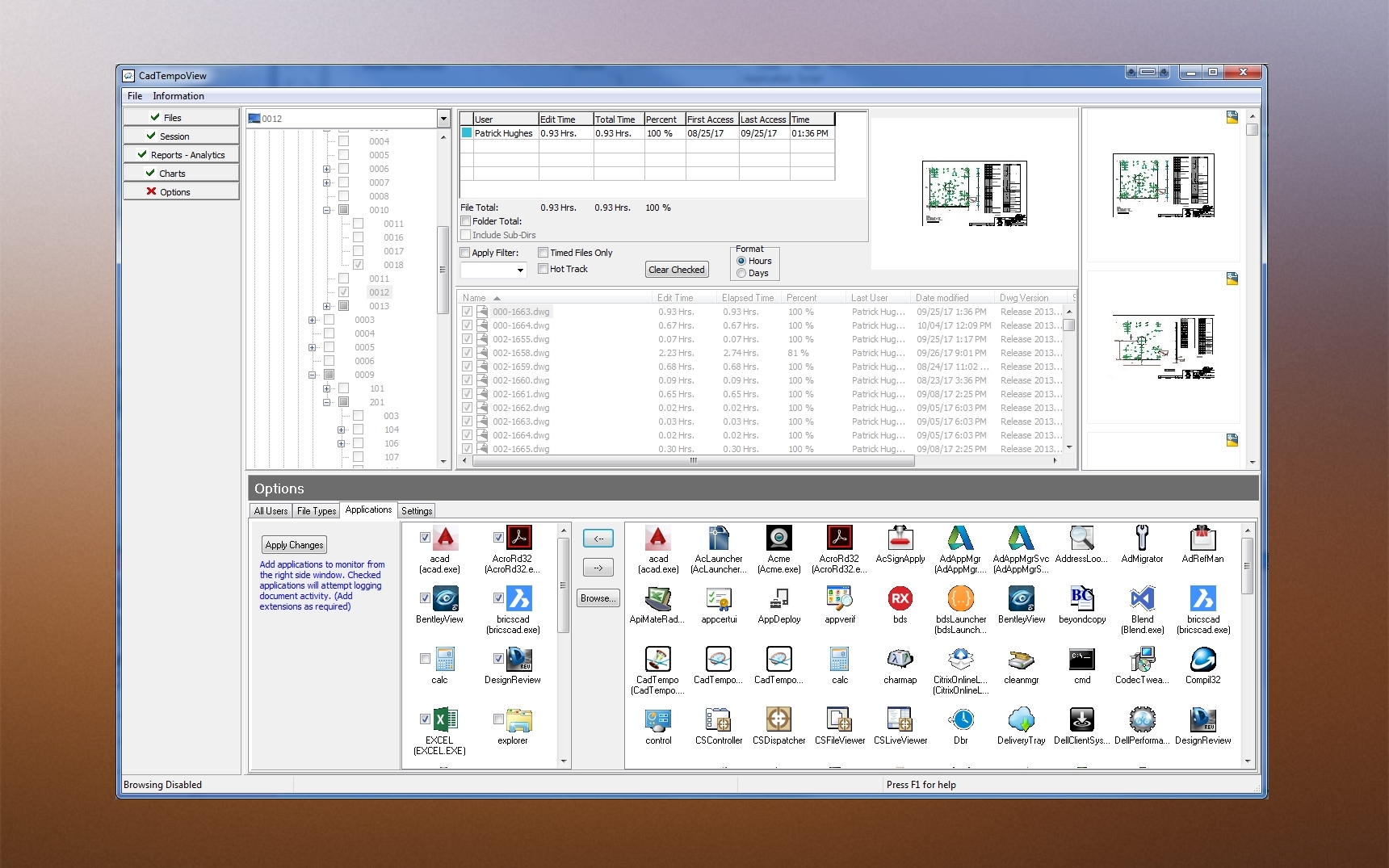Select the AdMigrator wrench icon
The image size is (1389, 868).
tap(1142, 539)
